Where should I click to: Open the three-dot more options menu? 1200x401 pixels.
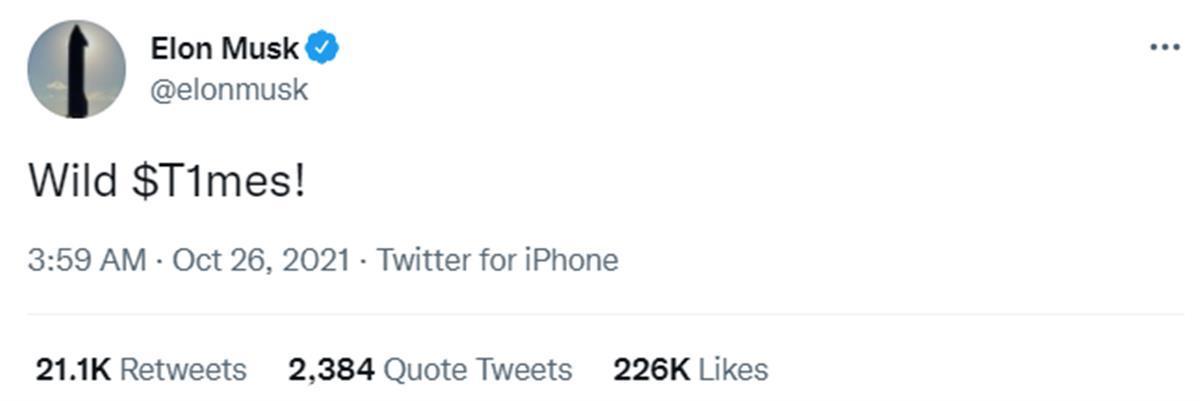[1165, 47]
